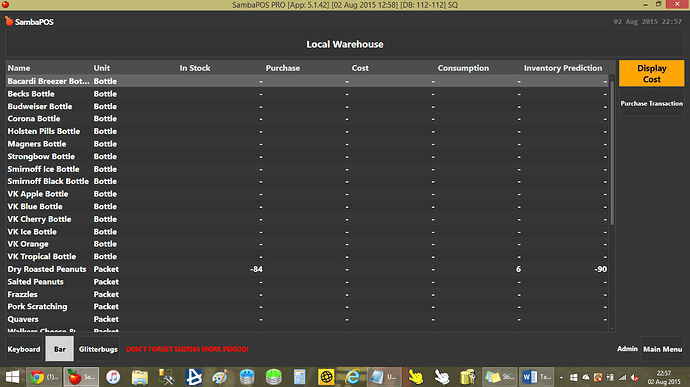Launch Internet Explorer from the taskbar
Image resolution: width=690 pixels, height=387 pixels.
pos(352,377)
